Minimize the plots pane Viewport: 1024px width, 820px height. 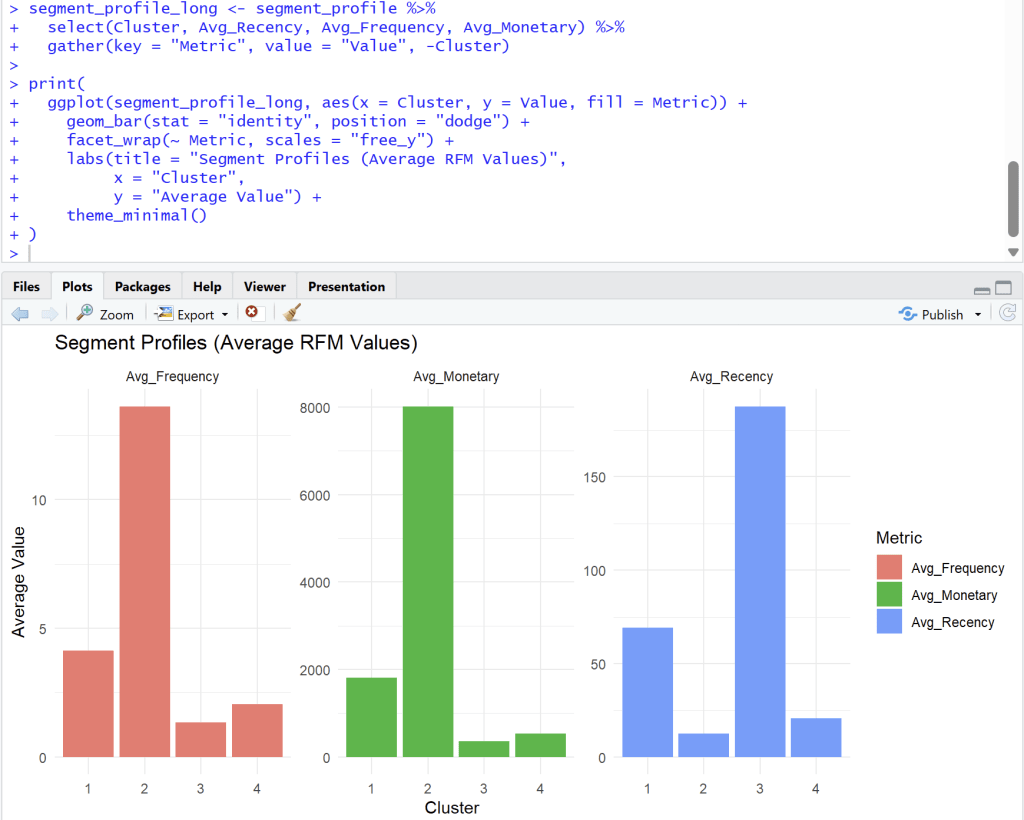(982, 289)
